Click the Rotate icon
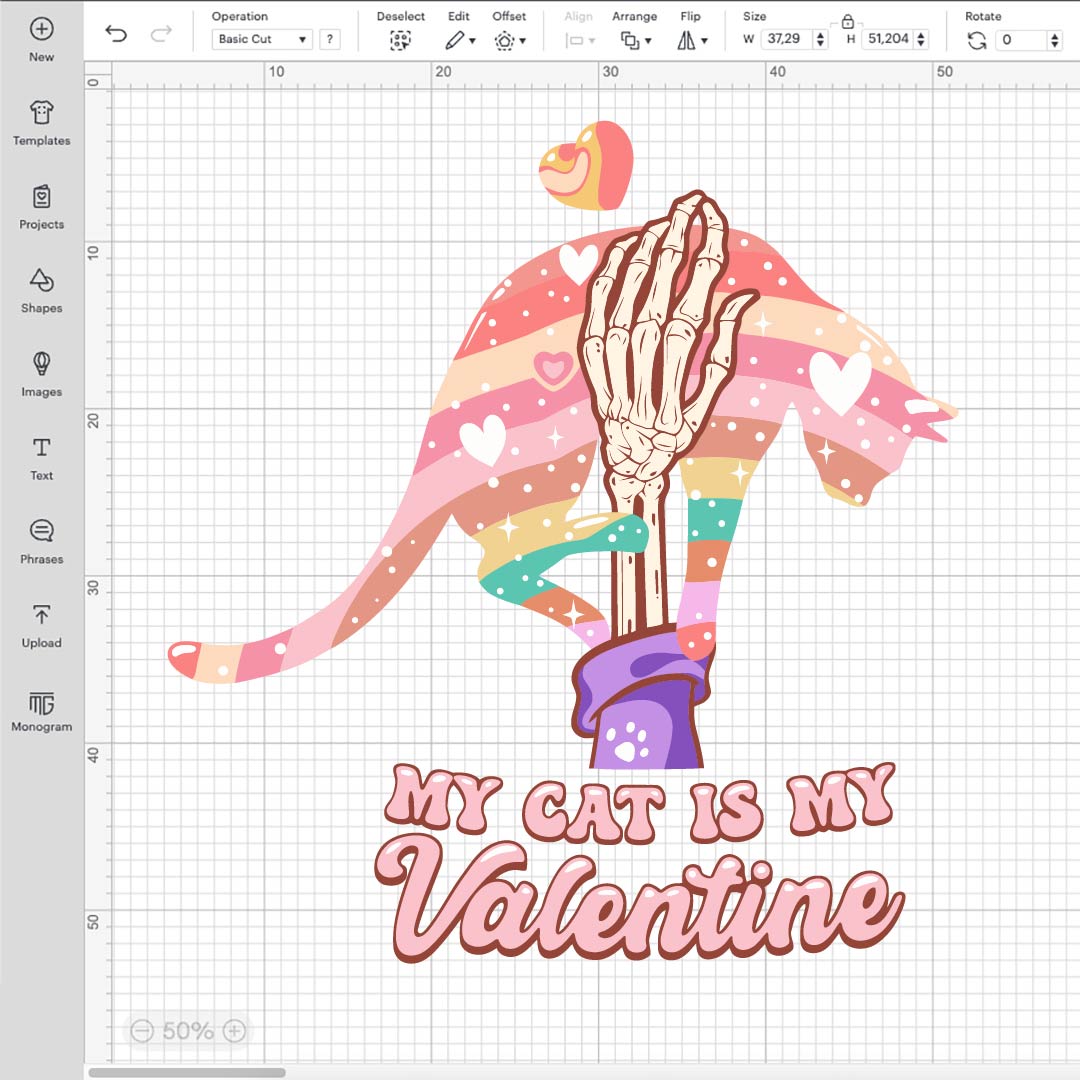Screen dimensions: 1080x1080 977,41
